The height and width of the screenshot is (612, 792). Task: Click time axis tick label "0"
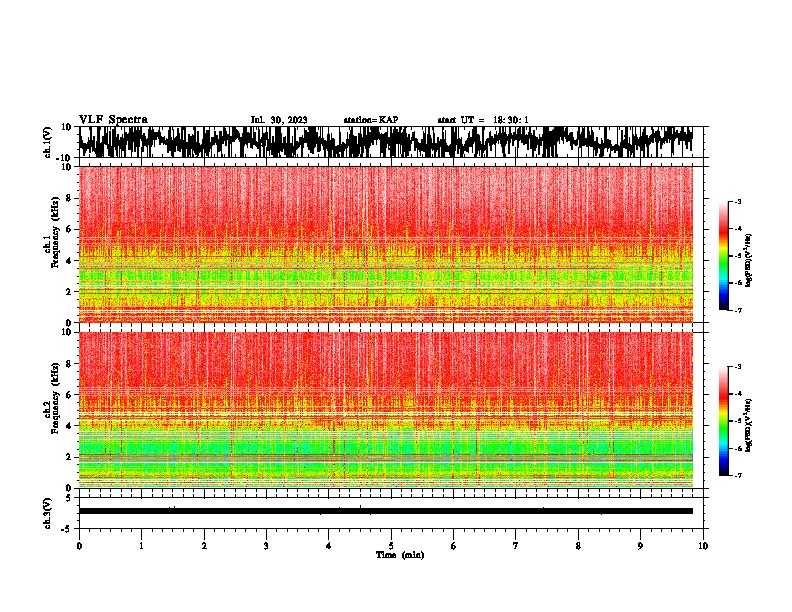79,546
